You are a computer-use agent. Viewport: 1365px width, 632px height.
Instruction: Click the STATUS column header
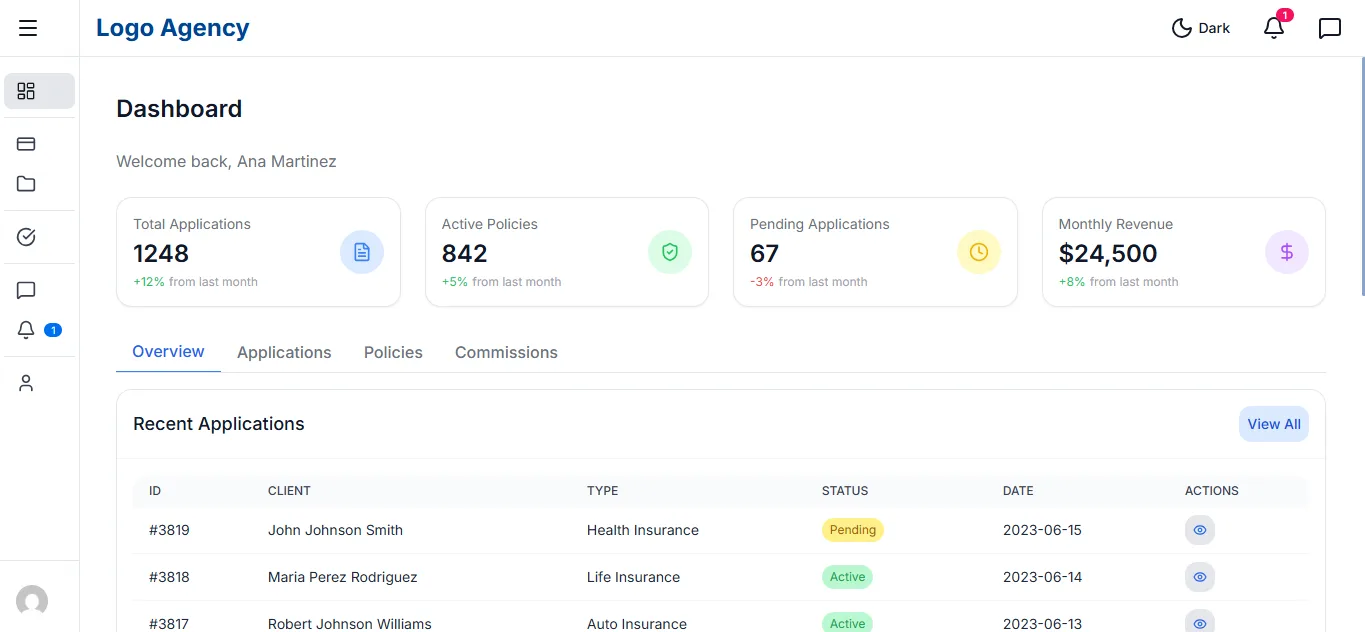tap(845, 491)
